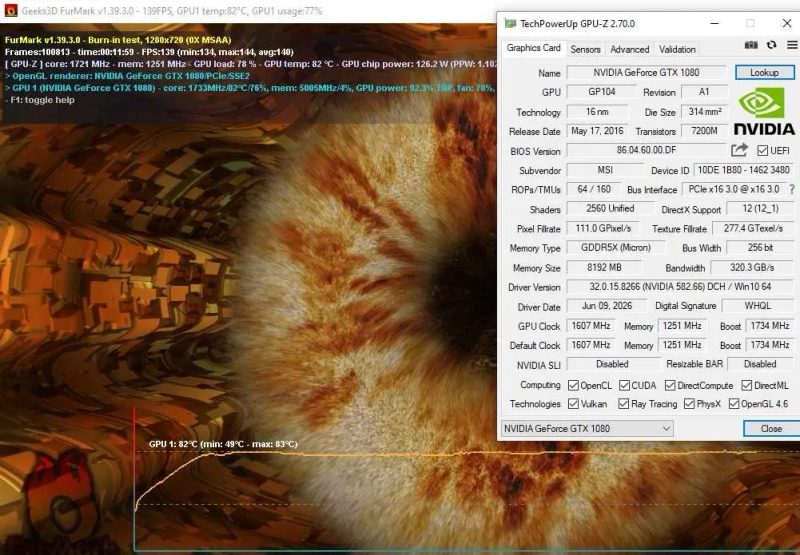
Task: Click the FurMark burn-in test title line
Action: pyautogui.click(x=118, y=40)
